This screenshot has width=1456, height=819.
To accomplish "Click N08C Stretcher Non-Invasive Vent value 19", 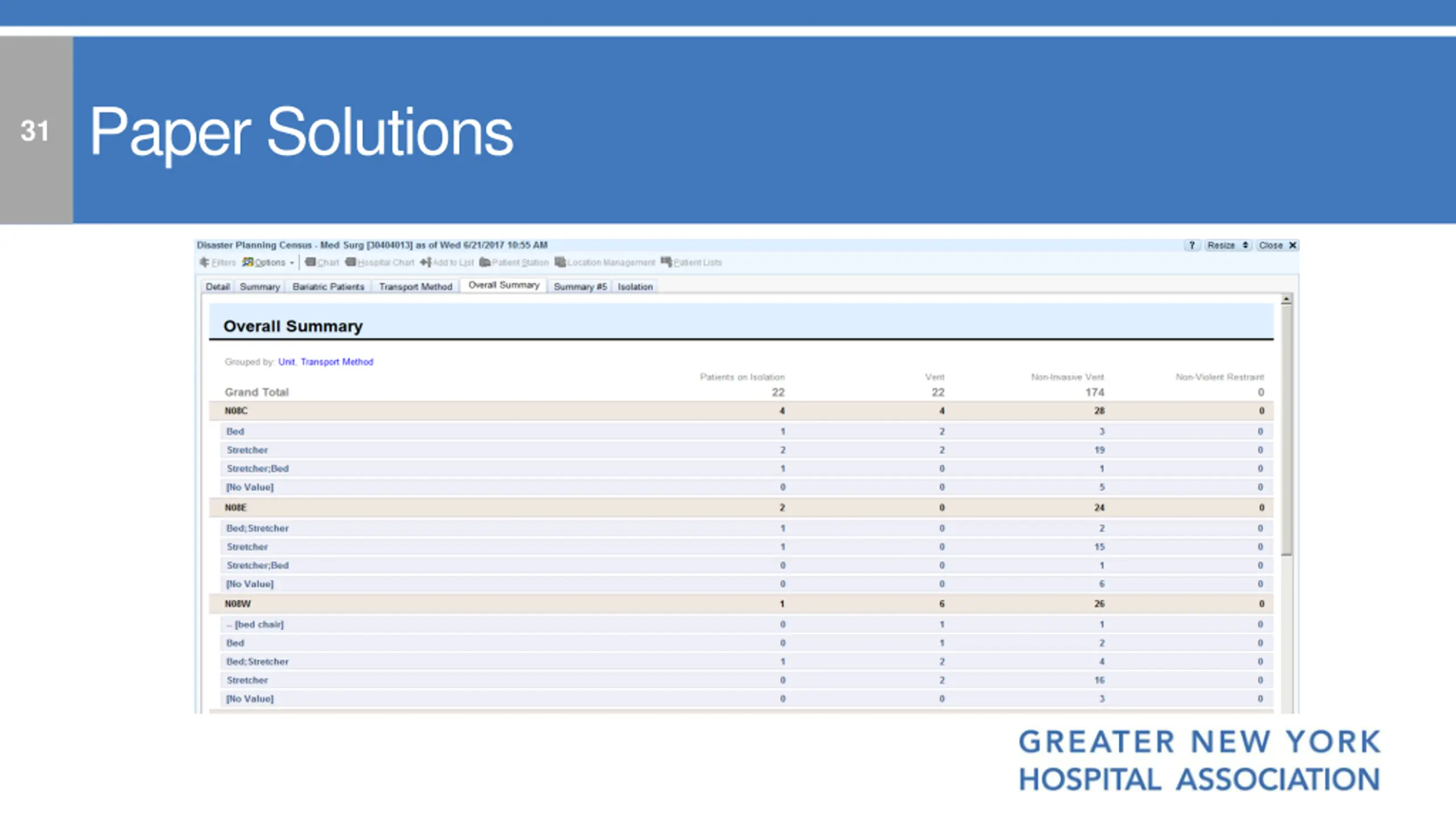I will 1099,450.
